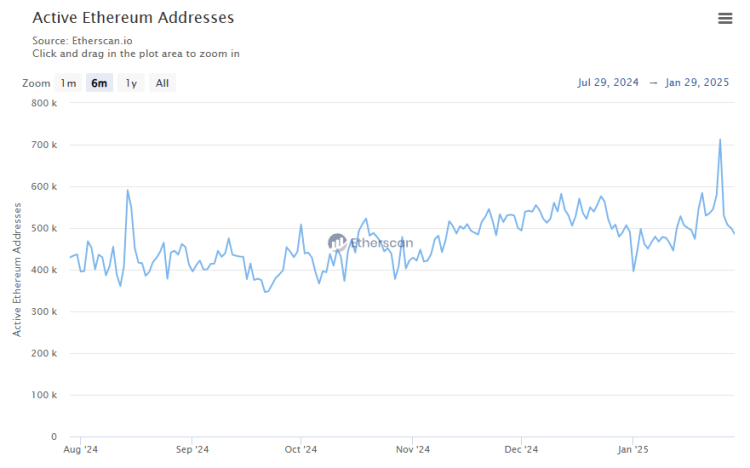This screenshot has width=750, height=468.
Task: Select the 6m zoom range
Action: coord(99,83)
